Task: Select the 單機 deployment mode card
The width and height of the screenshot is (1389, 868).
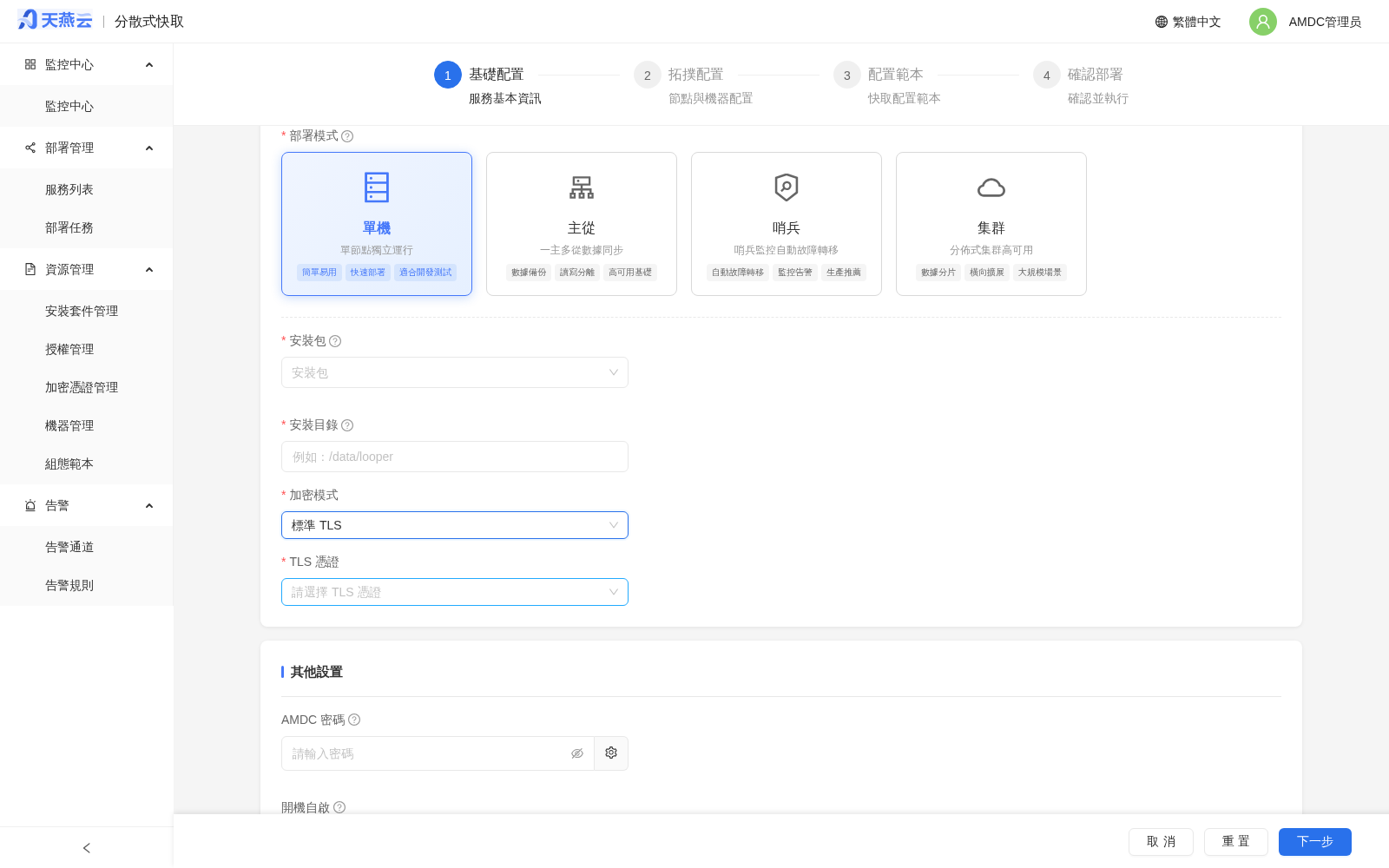Action: pos(377,224)
